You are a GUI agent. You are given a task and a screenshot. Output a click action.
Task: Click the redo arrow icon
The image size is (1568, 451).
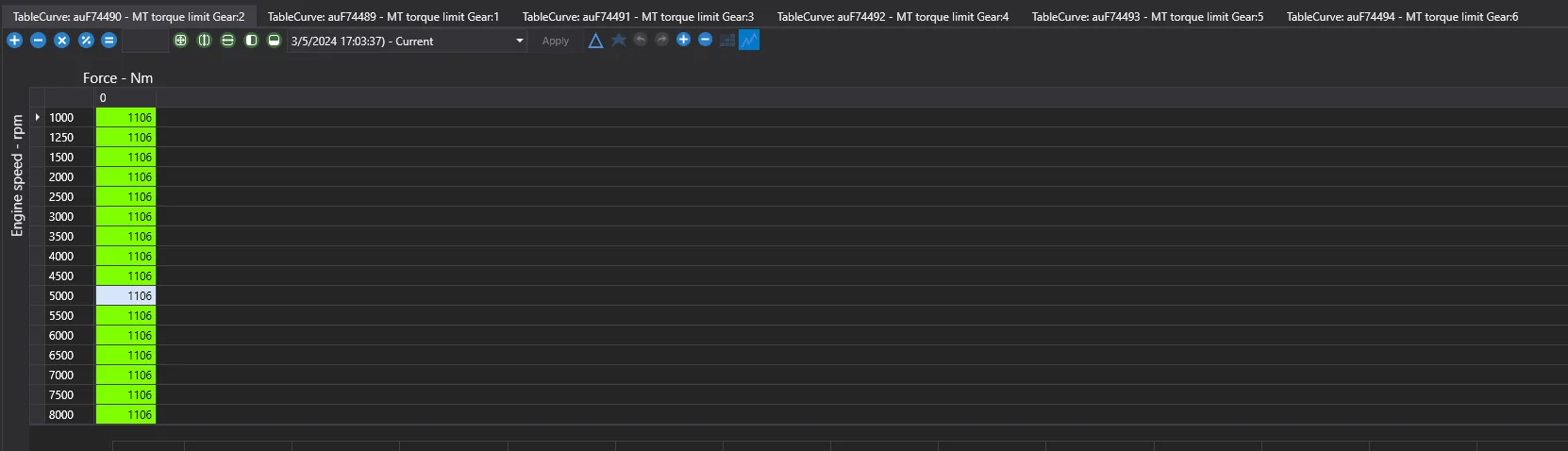661,40
